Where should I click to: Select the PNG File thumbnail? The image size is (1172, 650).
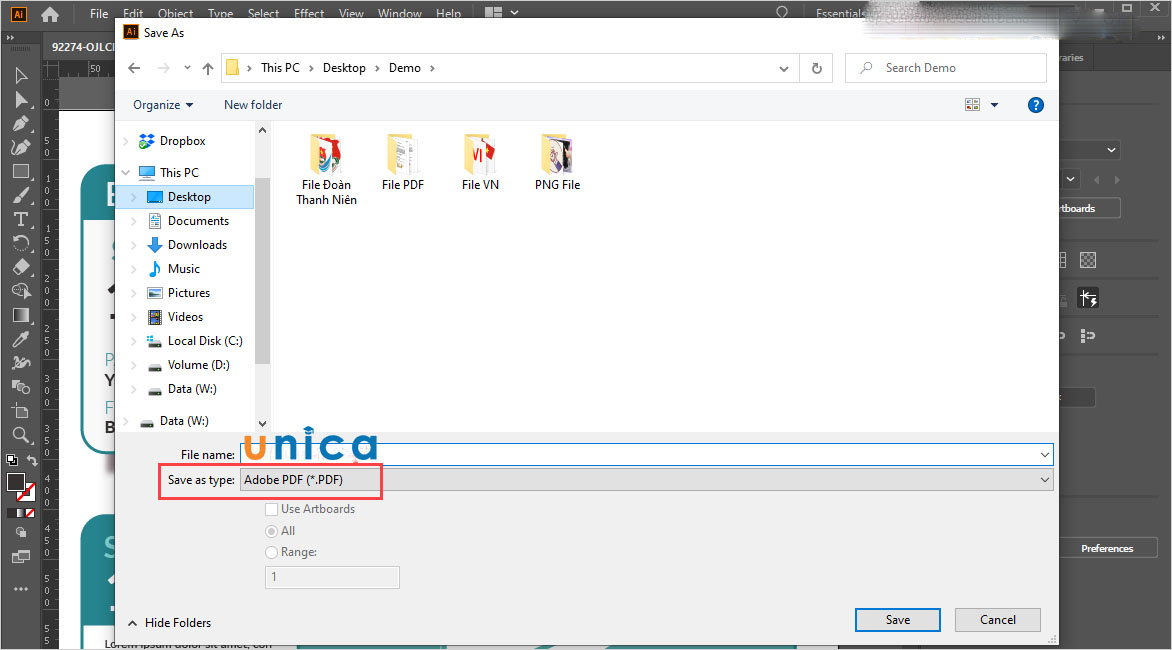556,162
